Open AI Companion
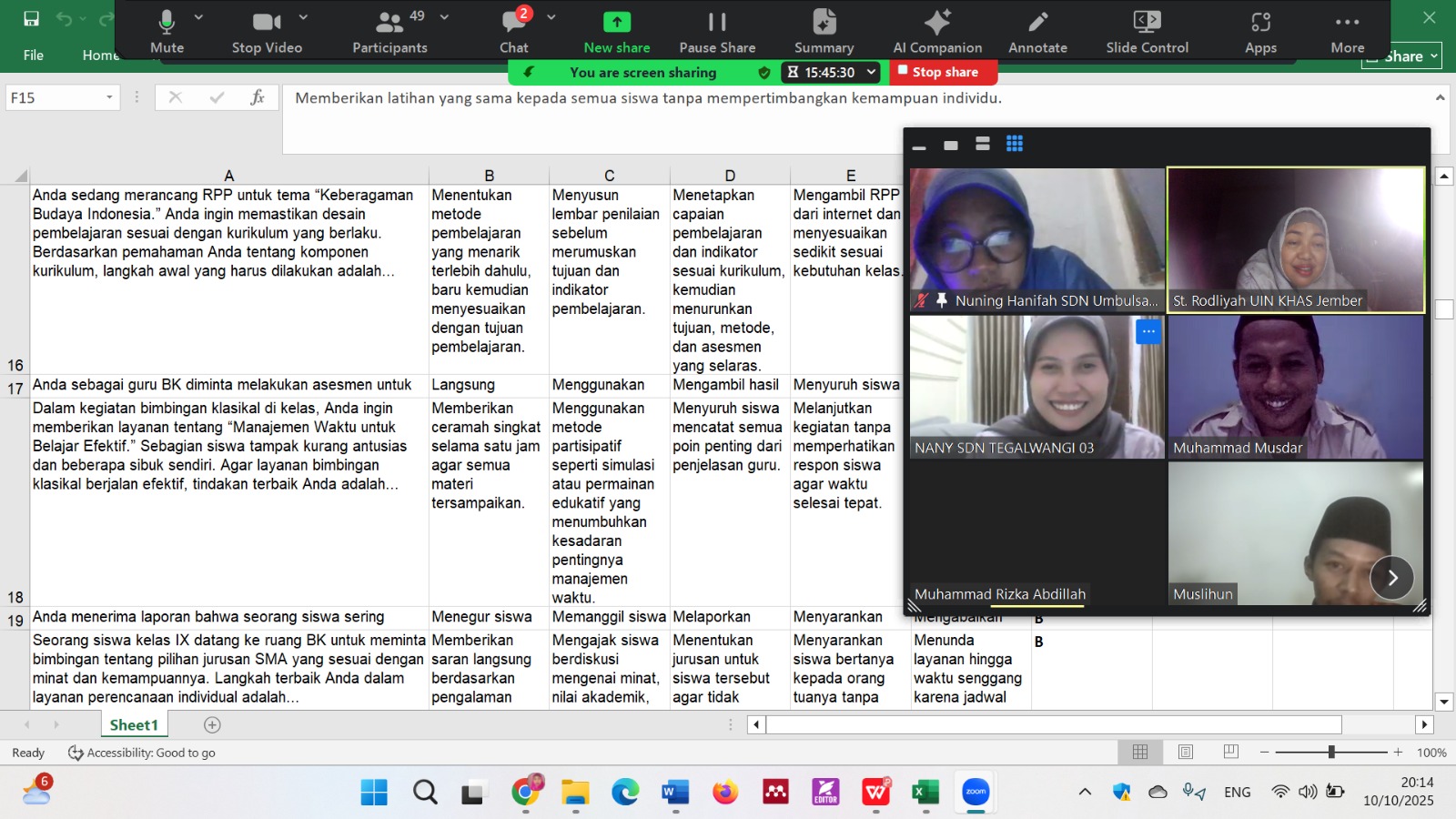Image resolution: width=1456 pixels, height=819 pixels. coord(937,30)
